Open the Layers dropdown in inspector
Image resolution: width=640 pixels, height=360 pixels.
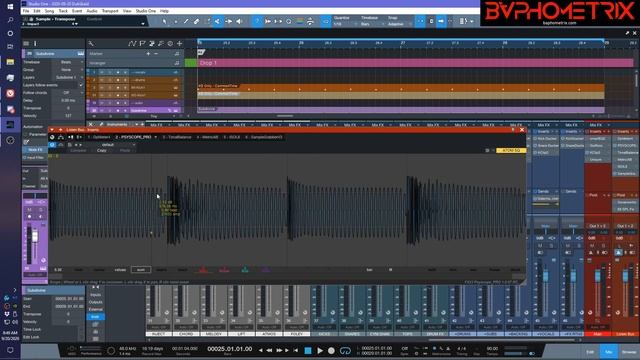tap(69, 77)
